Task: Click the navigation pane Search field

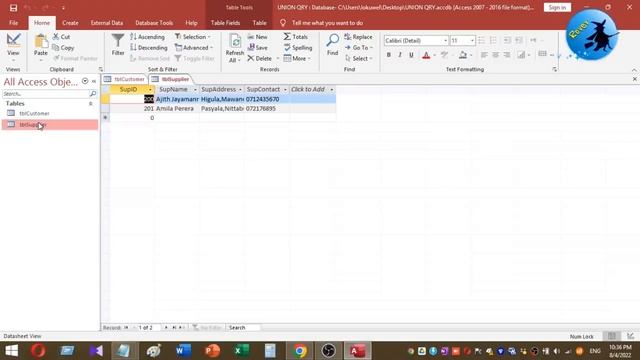Action: tap(46, 94)
